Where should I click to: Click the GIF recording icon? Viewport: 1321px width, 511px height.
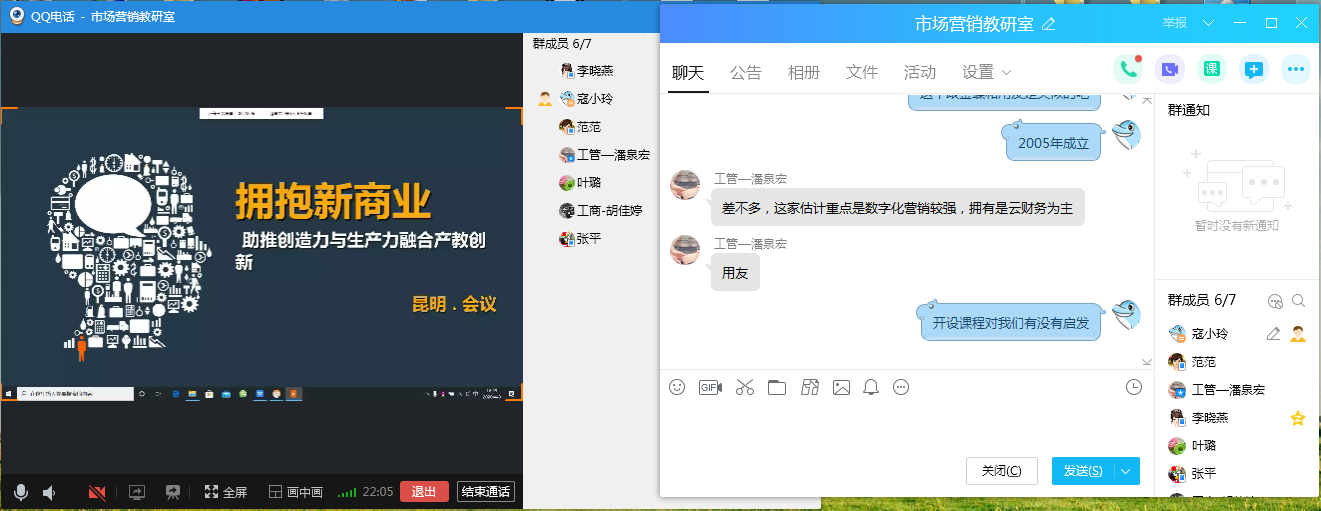click(x=710, y=387)
